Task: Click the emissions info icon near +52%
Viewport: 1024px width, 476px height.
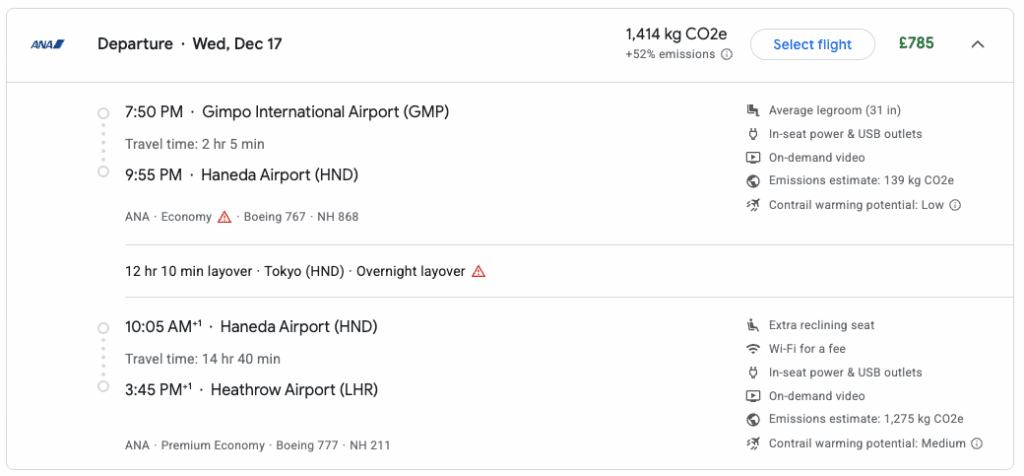Action: coord(727,55)
